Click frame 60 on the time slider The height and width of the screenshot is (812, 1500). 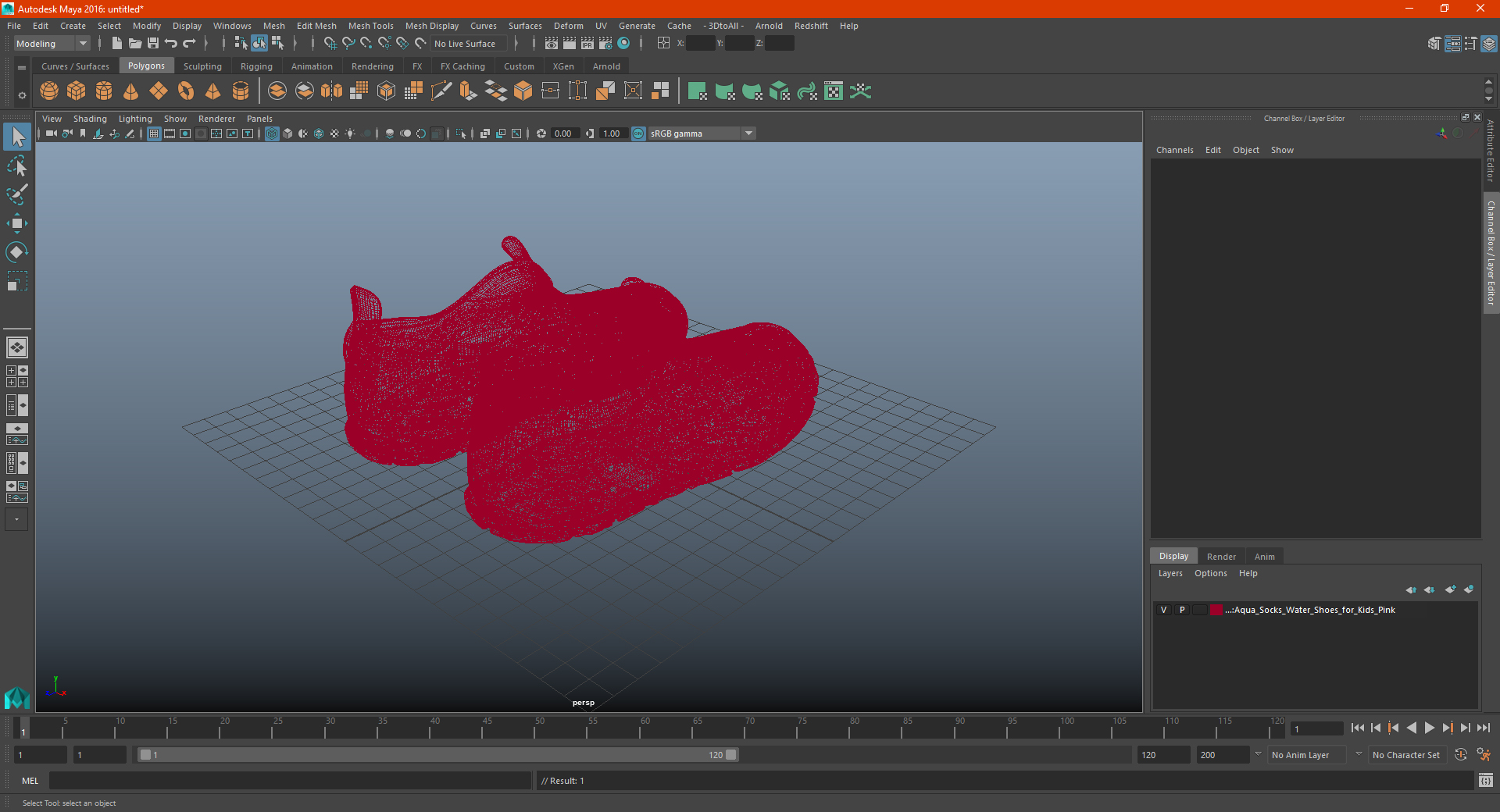[640, 728]
